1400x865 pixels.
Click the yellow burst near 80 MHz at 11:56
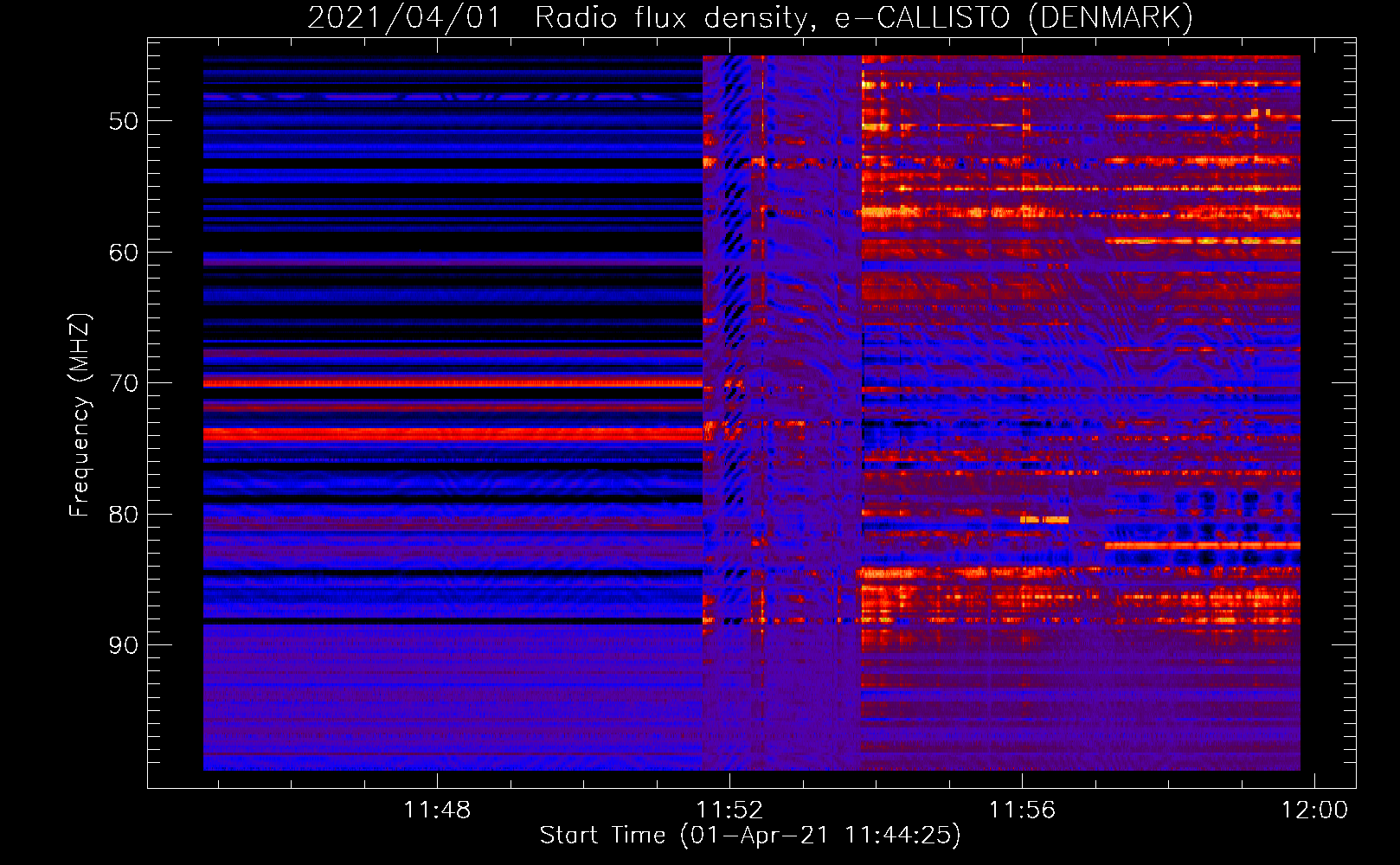tap(1044, 520)
